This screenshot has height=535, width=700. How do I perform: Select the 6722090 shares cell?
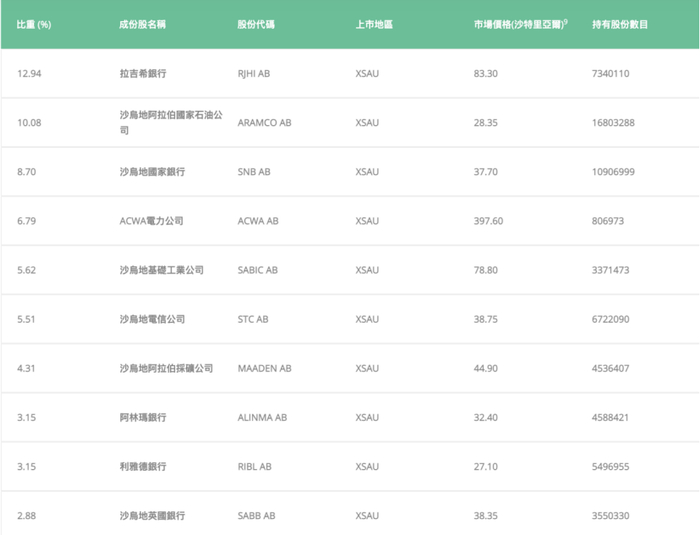tap(610, 319)
